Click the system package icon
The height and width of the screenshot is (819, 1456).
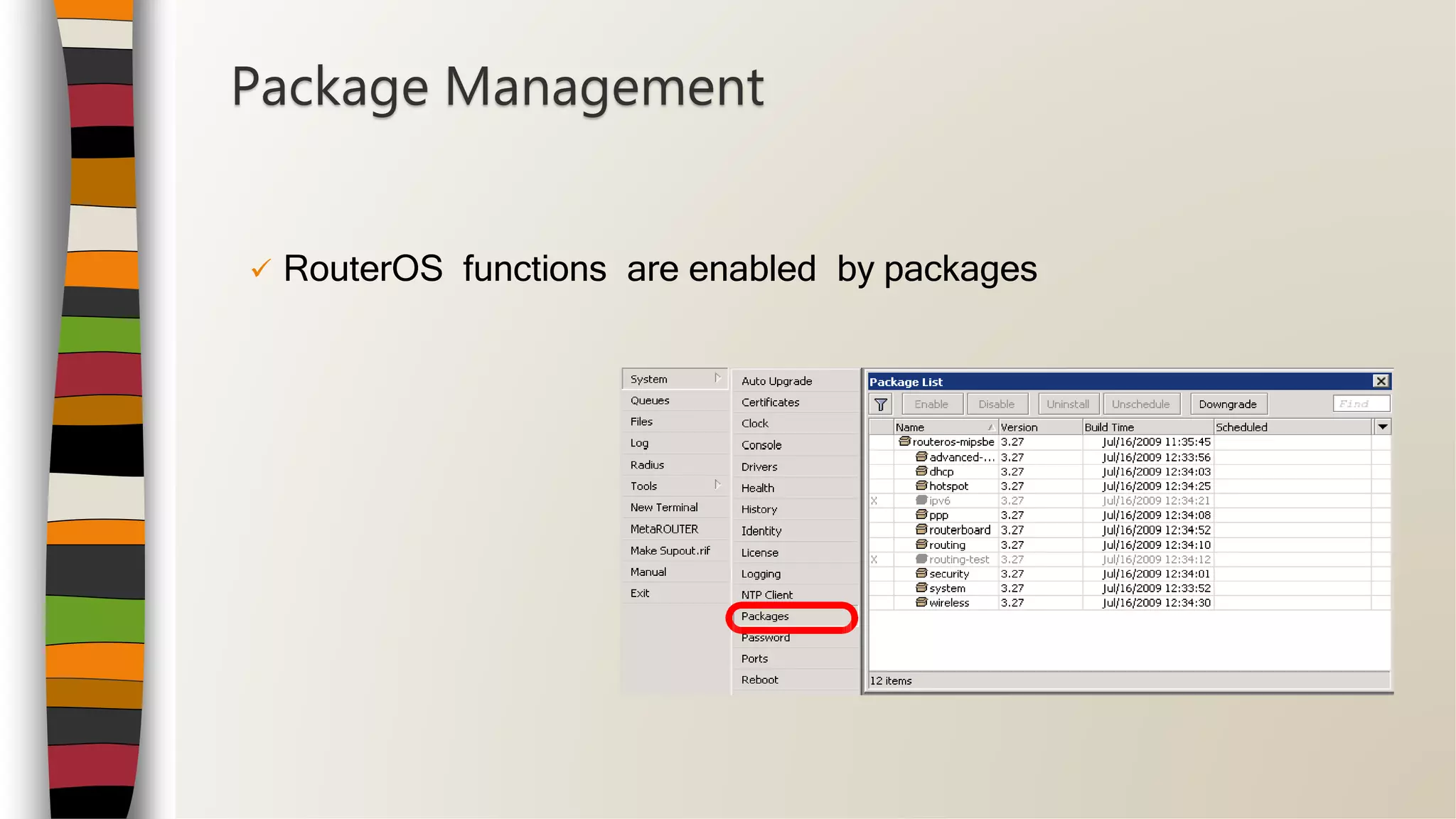pyautogui.click(x=921, y=588)
